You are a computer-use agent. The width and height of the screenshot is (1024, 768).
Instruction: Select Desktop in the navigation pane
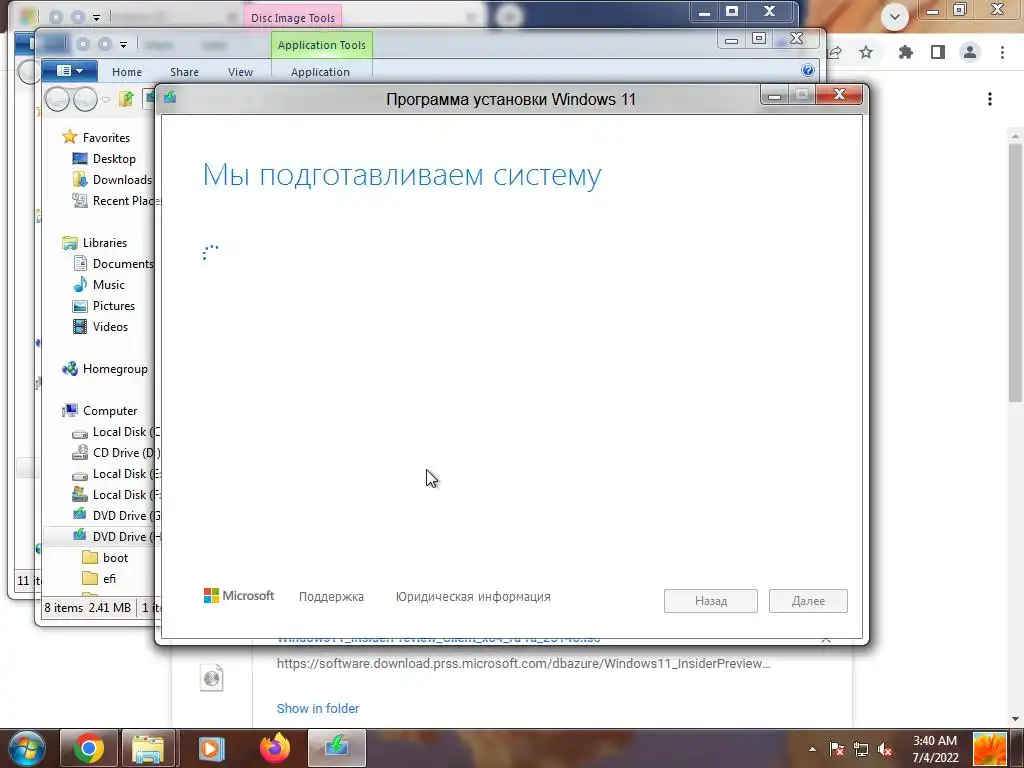pyautogui.click(x=114, y=159)
